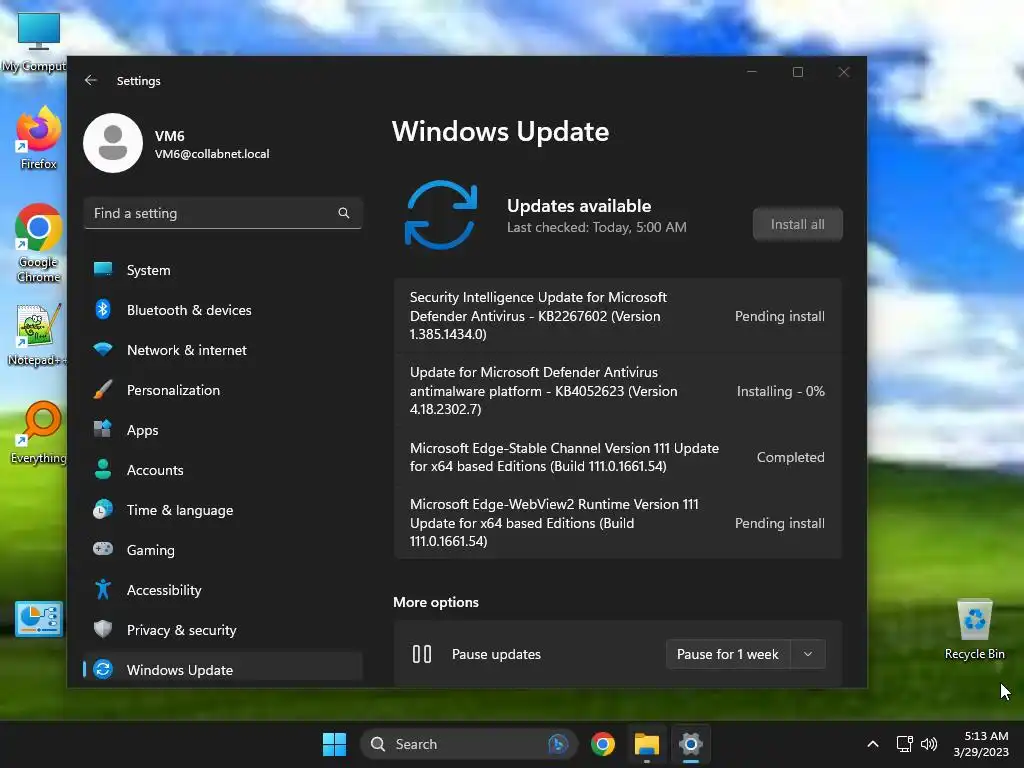
Task: Click the Bluetooth icon in sidebar
Action: [103, 310]
